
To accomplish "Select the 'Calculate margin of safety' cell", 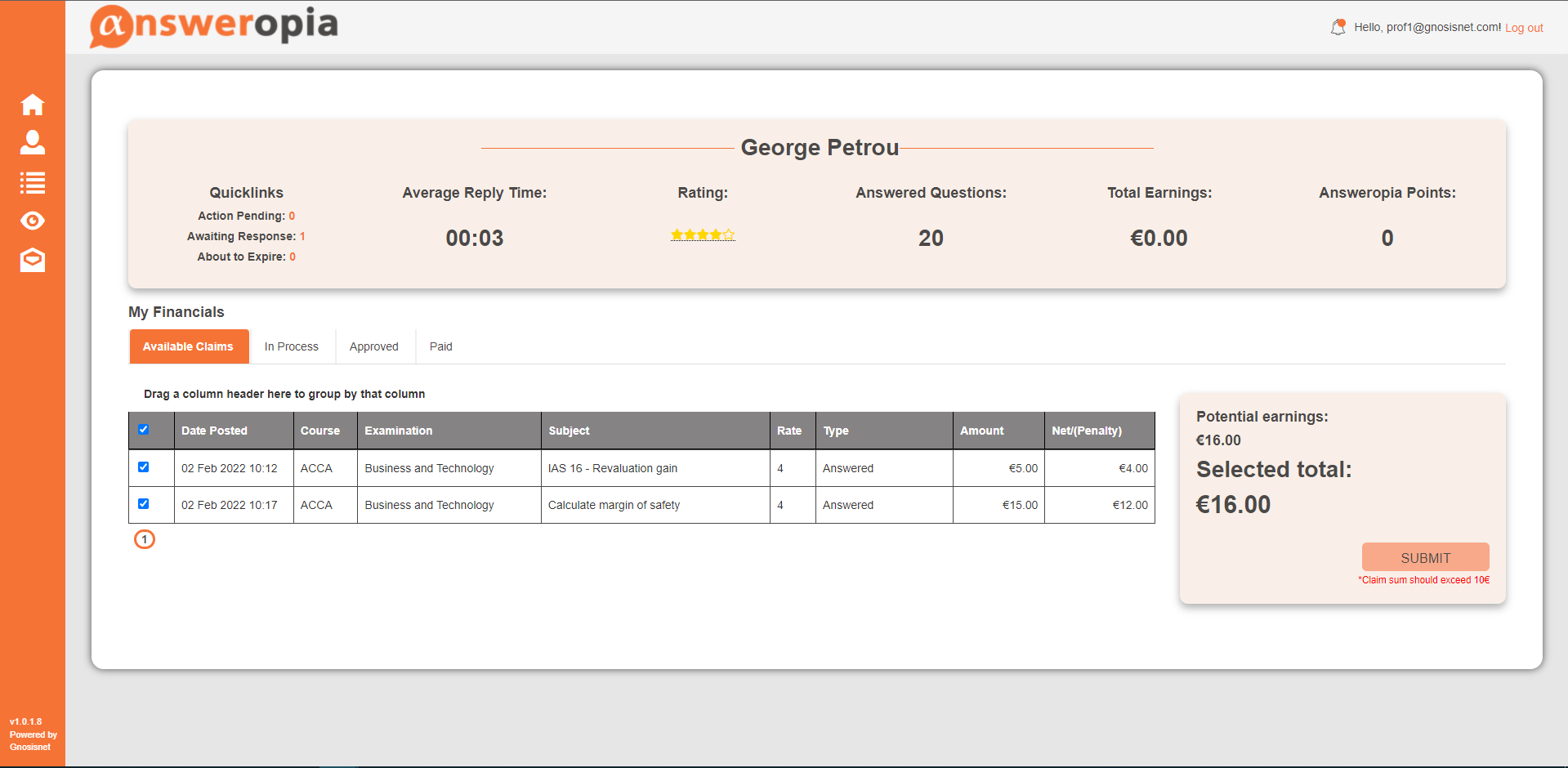I will click(655, 505).
